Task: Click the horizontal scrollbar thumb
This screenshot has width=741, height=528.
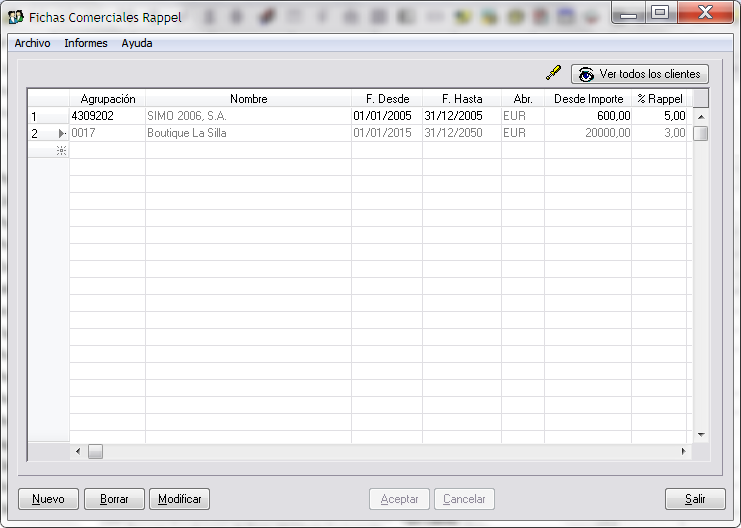Action: click(95, 451)
